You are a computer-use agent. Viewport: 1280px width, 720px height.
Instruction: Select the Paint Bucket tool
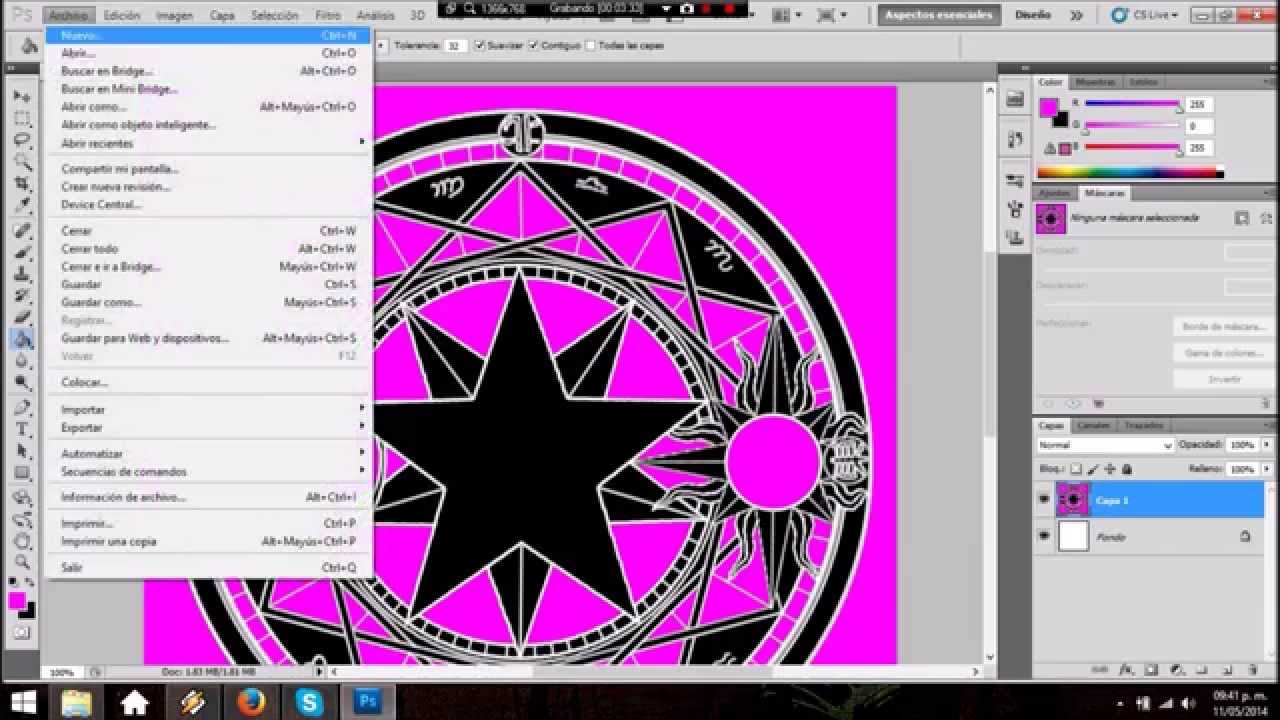(x=22, y=339)
